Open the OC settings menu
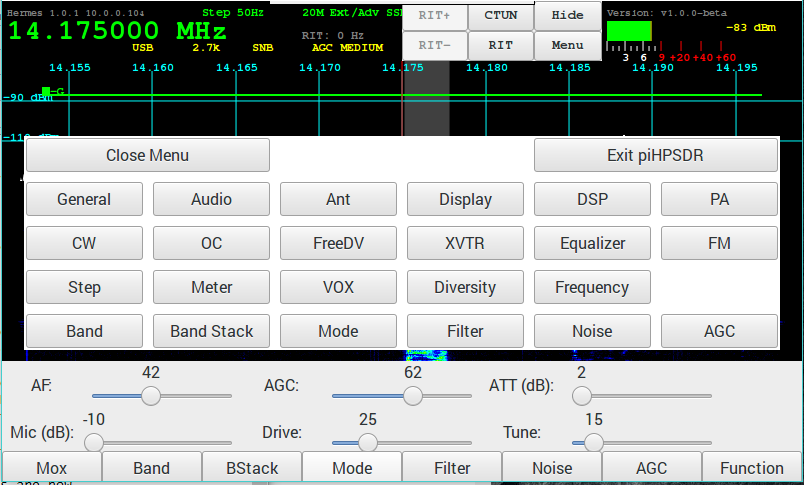This screenshot has height=485, width=804. (x=211, y=243)
